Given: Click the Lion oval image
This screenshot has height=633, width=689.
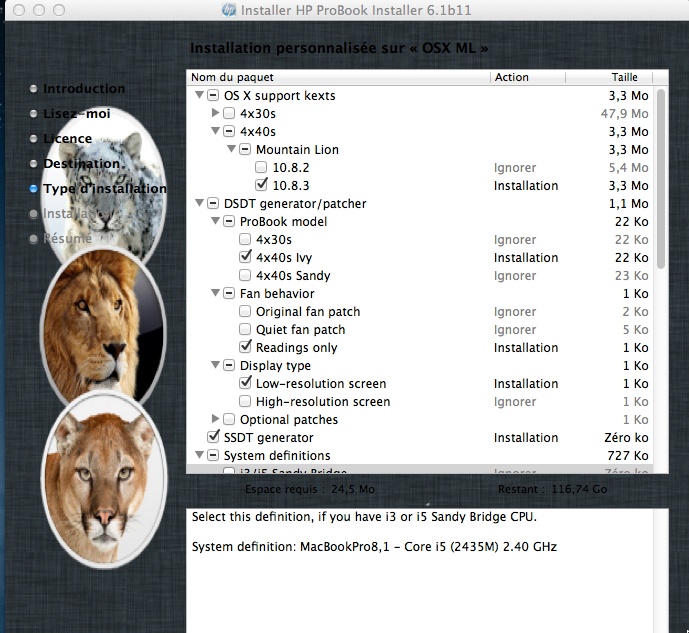Looking at the screenshot, I should coord(103,327).
